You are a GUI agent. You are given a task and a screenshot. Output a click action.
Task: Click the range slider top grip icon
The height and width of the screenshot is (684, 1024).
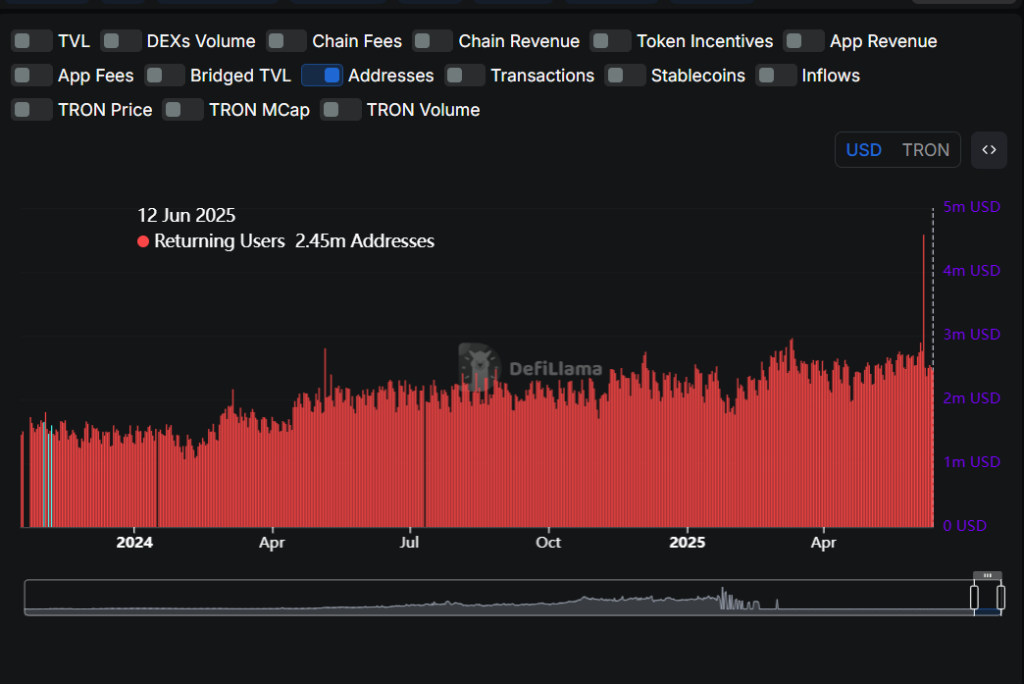point(987,576)
